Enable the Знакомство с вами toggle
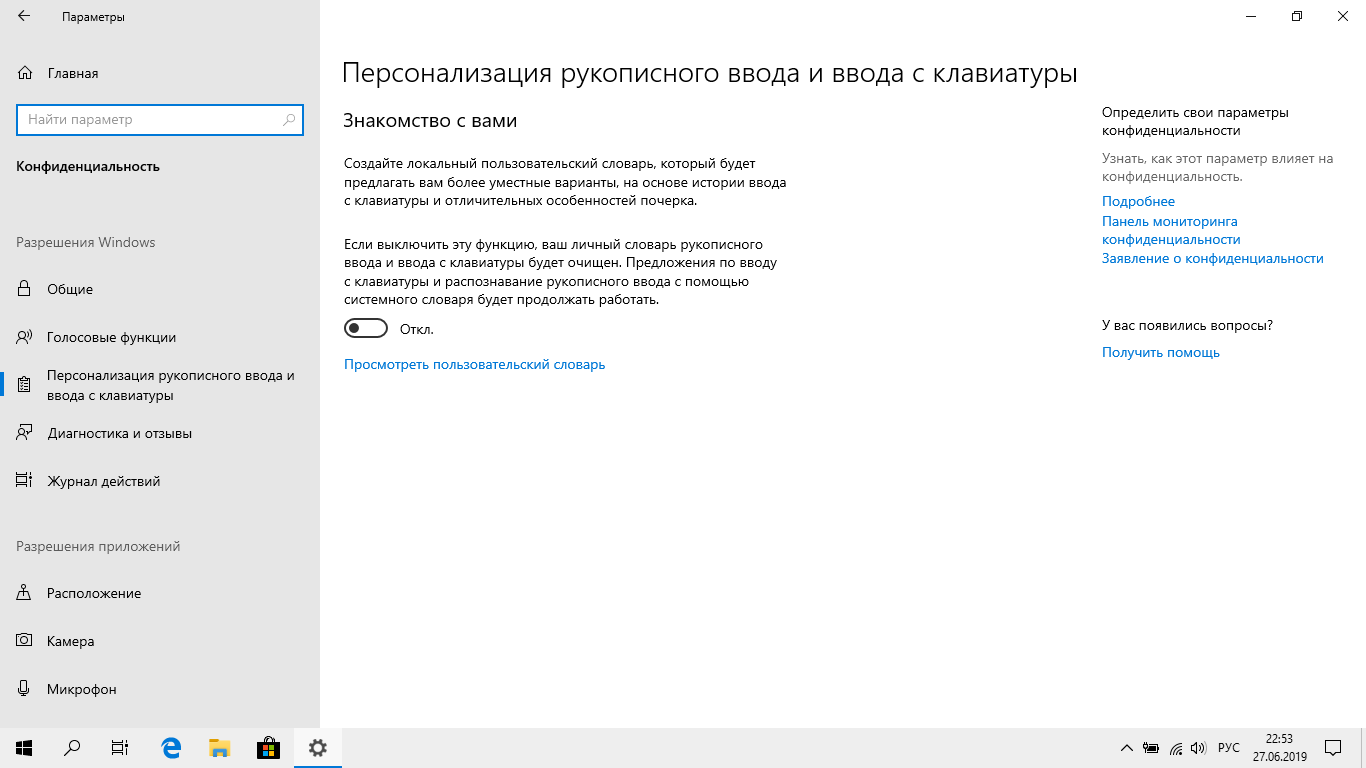Screen dimensions: 1366x768 click(365, 329)
